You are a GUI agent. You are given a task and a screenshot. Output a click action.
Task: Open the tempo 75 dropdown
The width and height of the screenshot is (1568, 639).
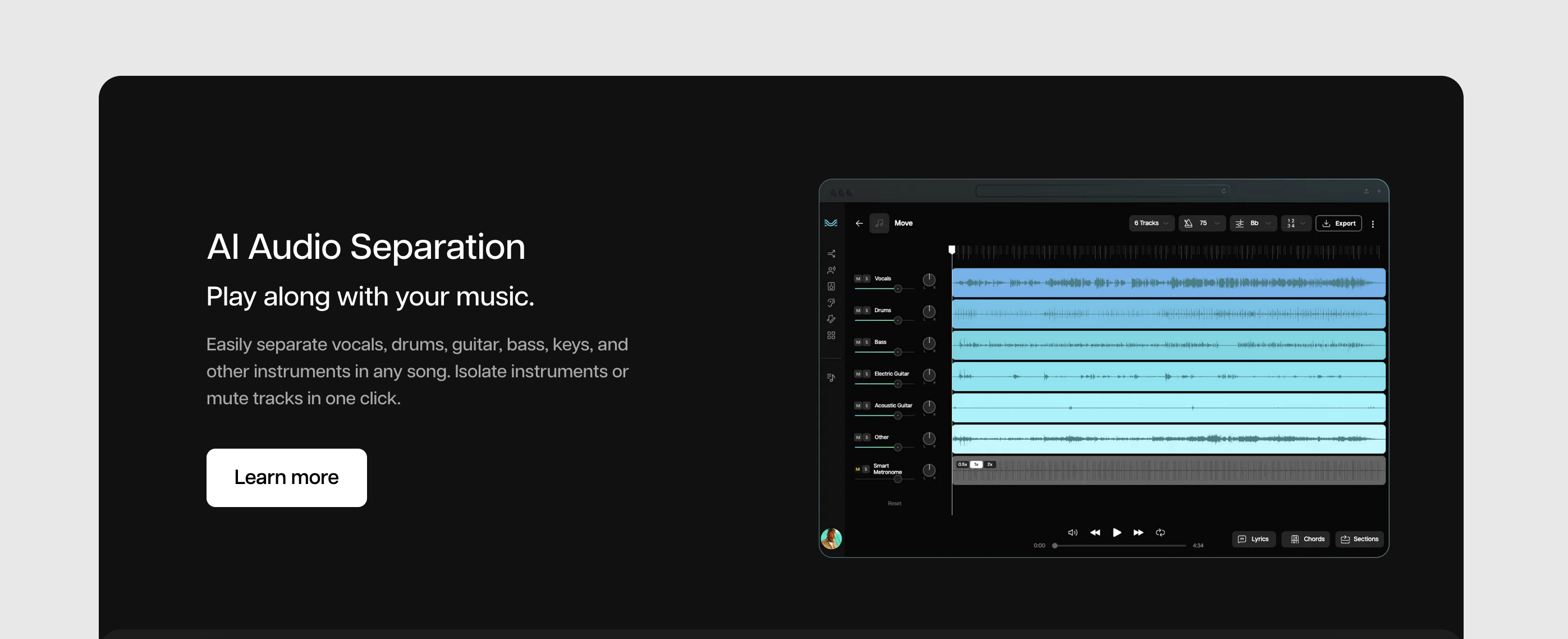(1202, 223)
